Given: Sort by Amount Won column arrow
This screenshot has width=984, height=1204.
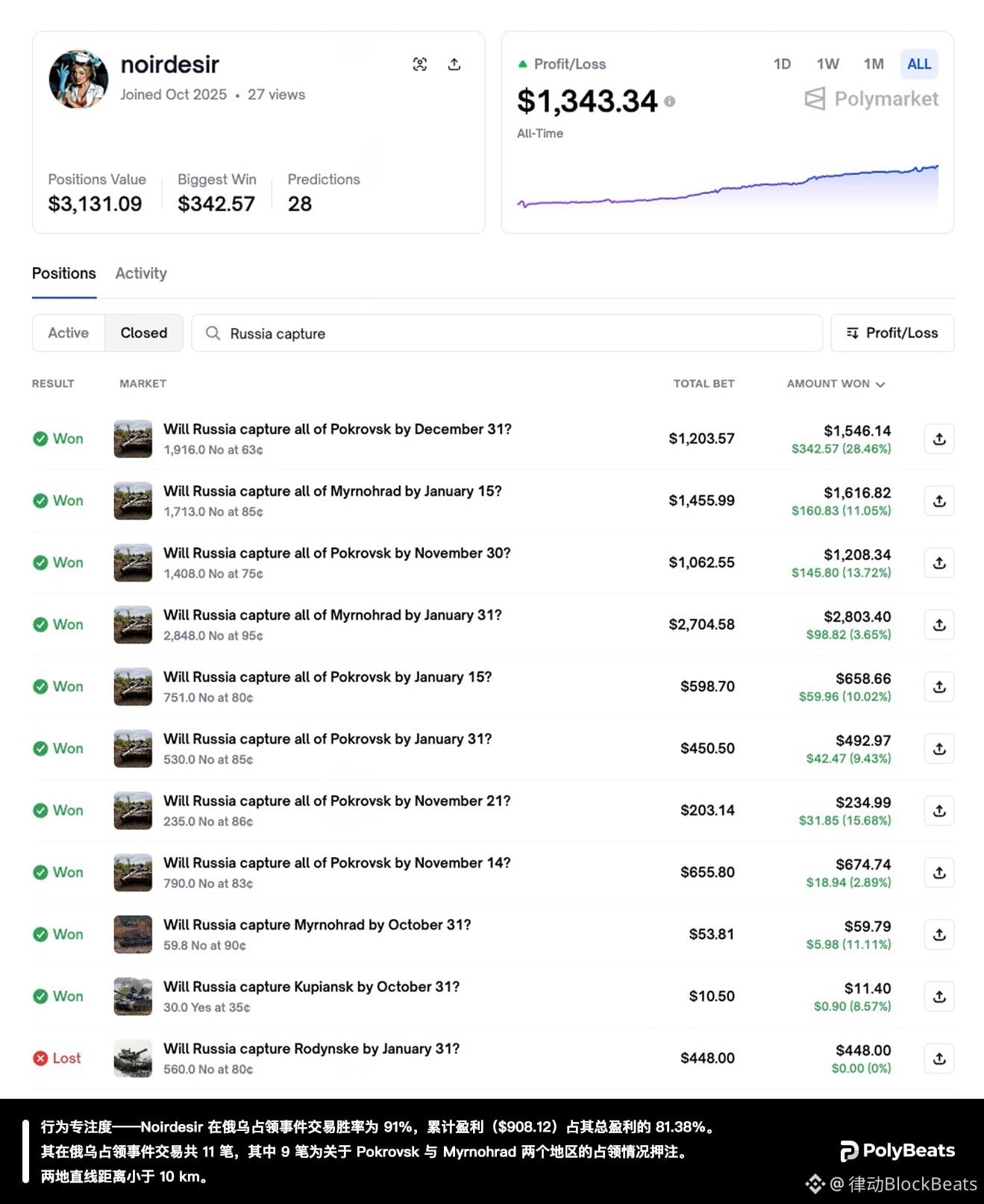Looking at the screenshot, I should (x=880, y=384).
